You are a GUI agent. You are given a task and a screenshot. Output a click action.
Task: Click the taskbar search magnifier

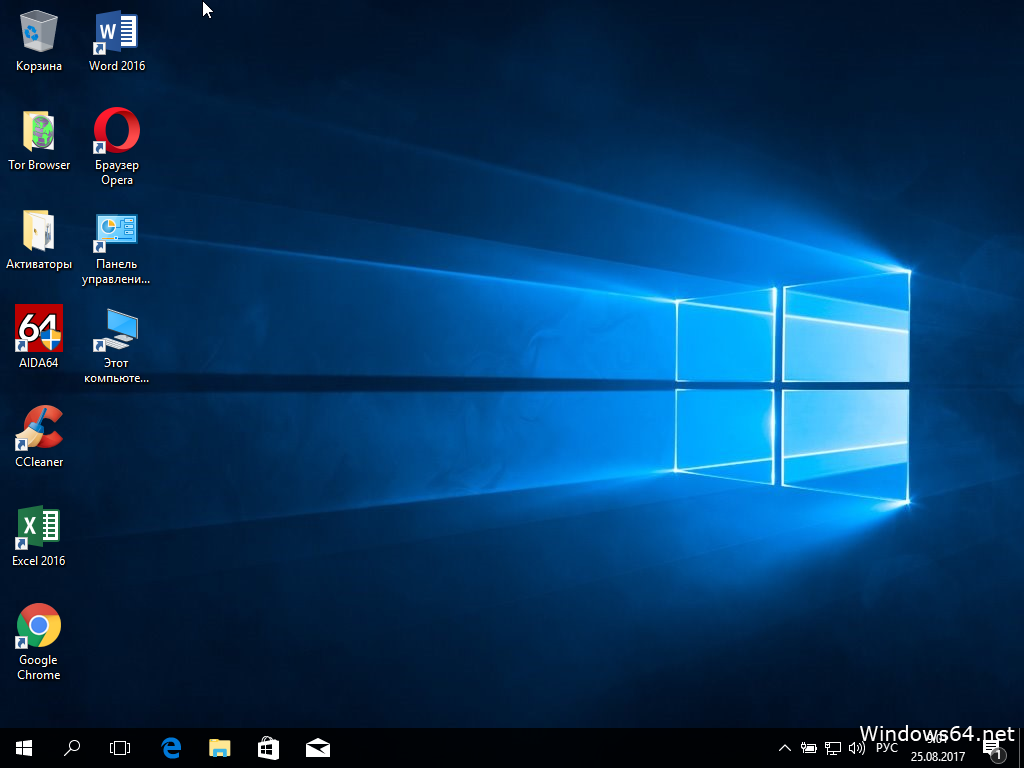pyautogui.click(x=72, y=747)
